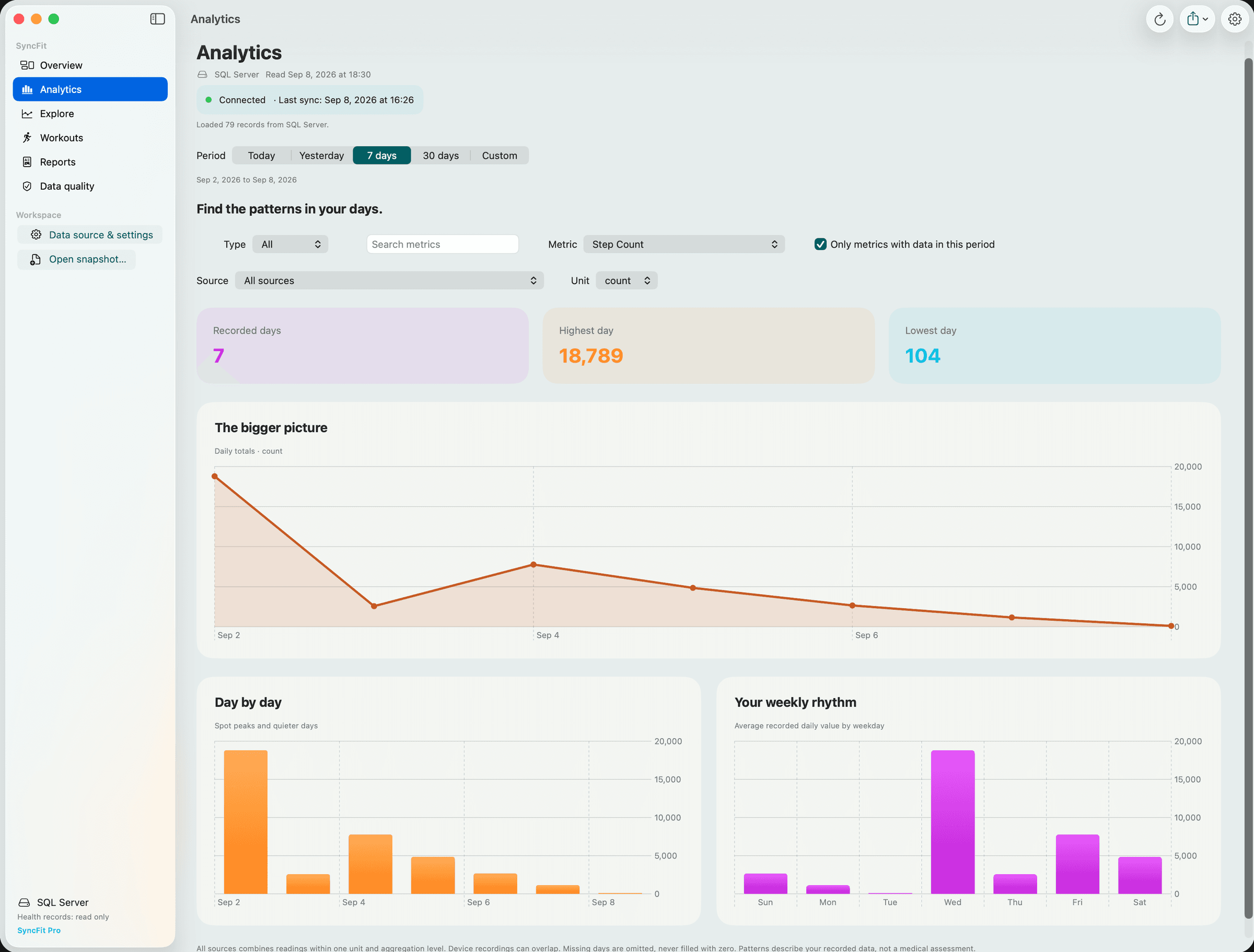This screenshot has height=952, width=1254.
Task: Click the Open snapshot... button
Action: [76, 259]
